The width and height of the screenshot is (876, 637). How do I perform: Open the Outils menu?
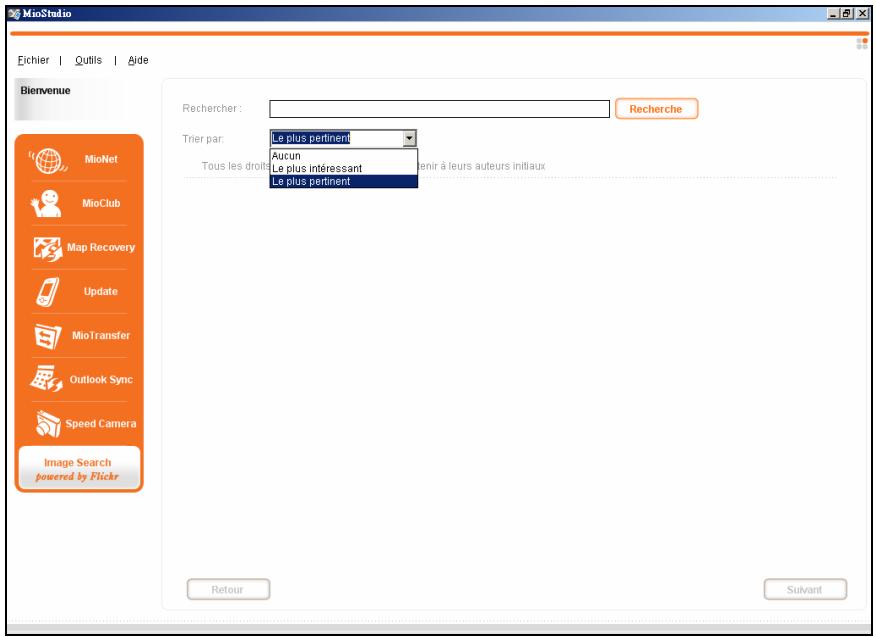coord(88,60)
